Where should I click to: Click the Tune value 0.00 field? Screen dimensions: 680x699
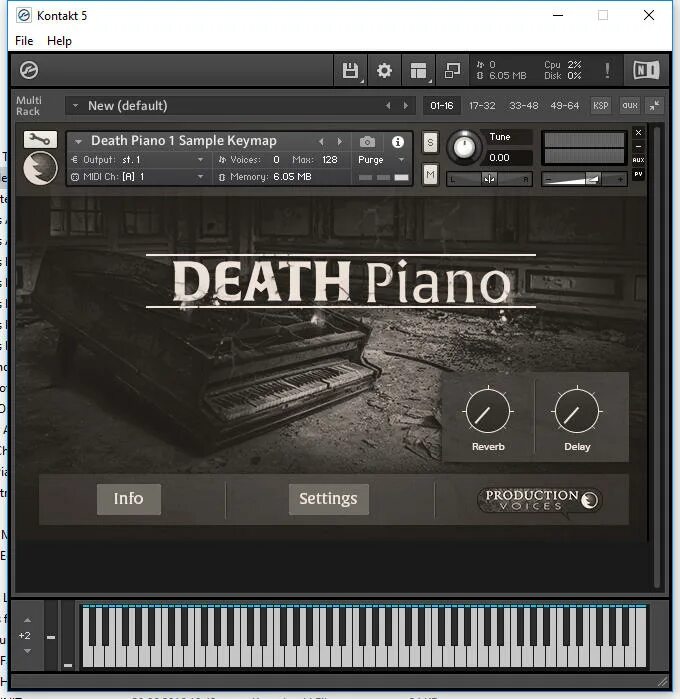506,157
